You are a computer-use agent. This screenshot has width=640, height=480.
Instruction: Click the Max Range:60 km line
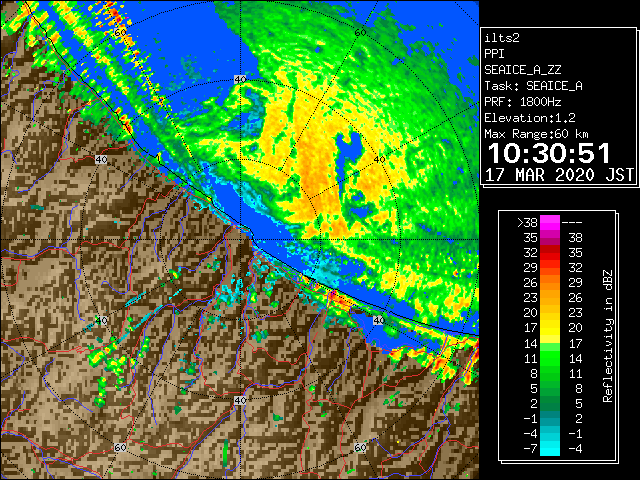(536, 134)
